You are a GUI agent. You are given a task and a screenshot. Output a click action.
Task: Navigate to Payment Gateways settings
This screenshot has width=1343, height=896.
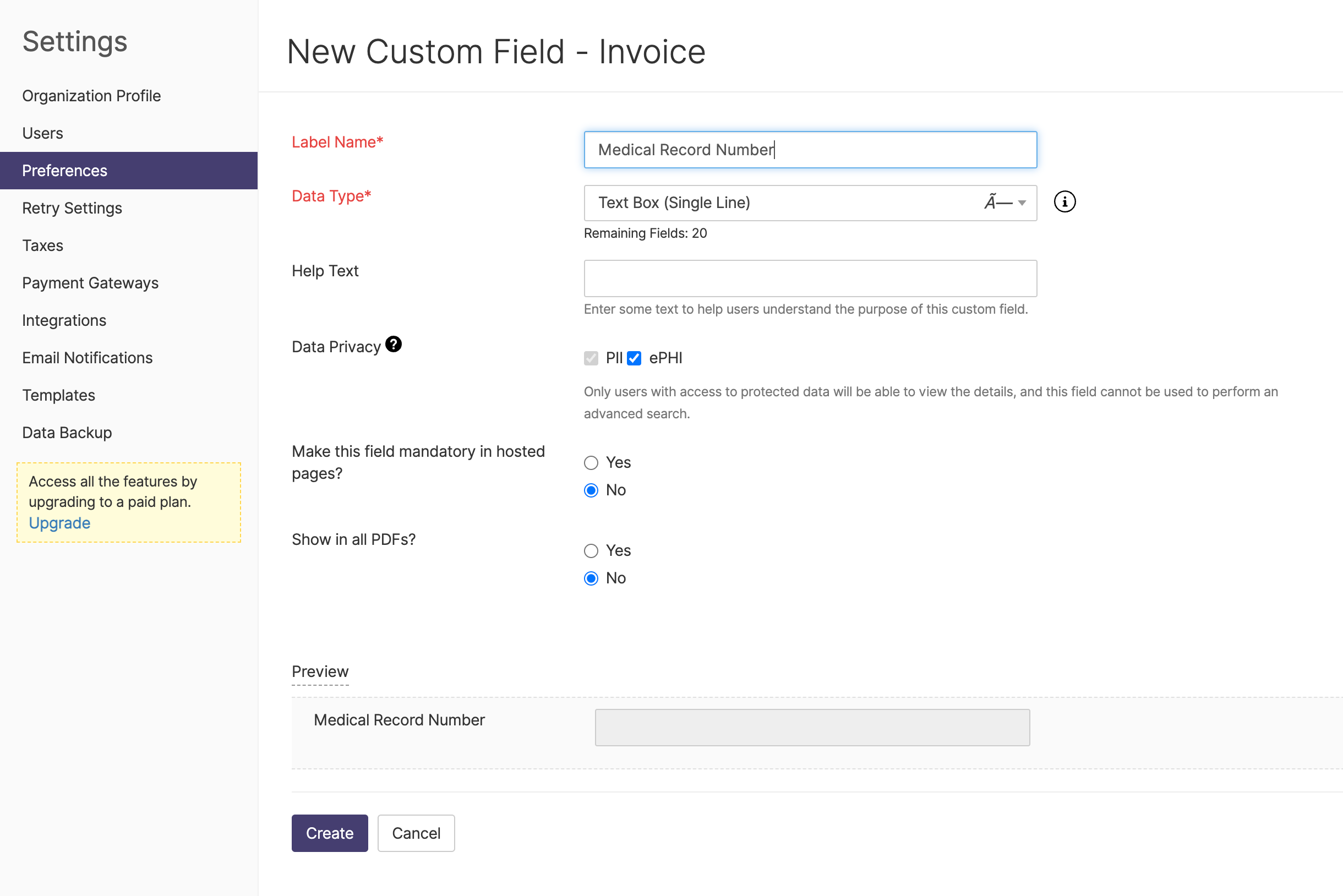(90, 283)
